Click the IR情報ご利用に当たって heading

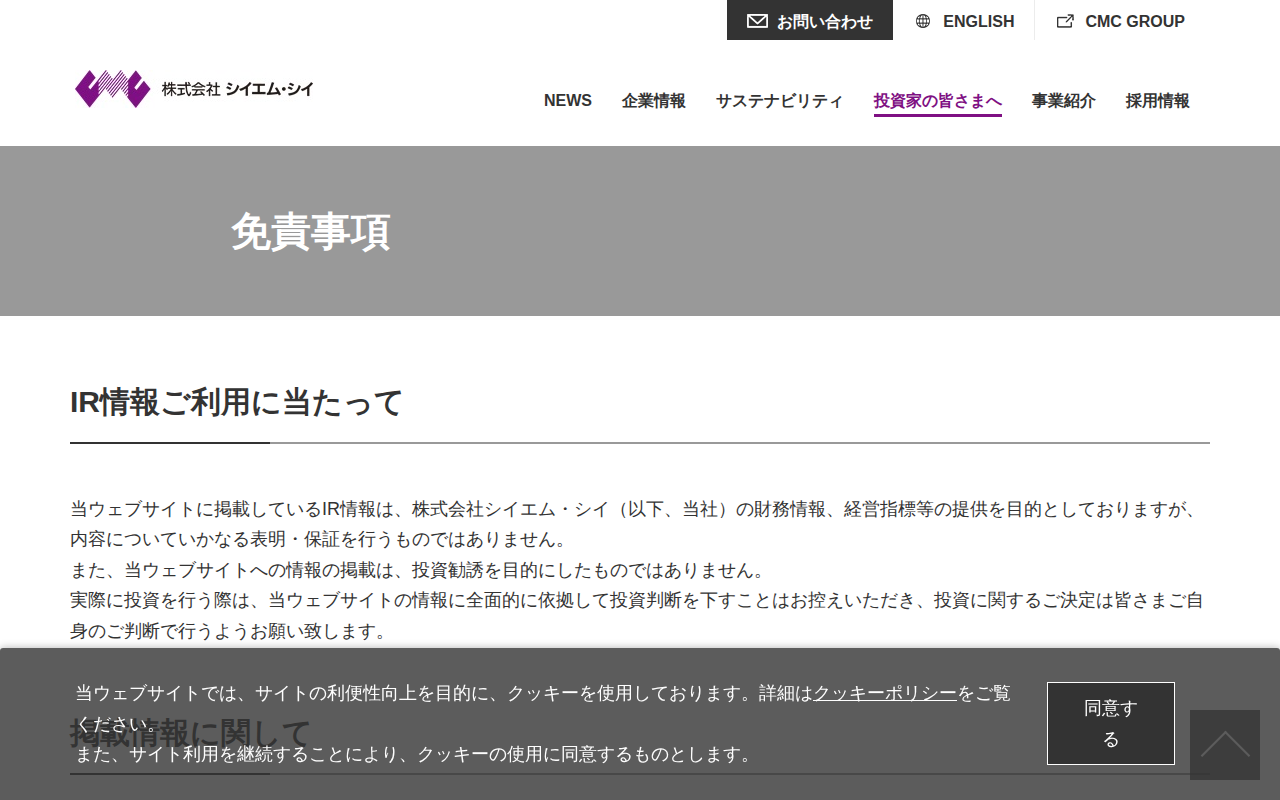[236, 402]
